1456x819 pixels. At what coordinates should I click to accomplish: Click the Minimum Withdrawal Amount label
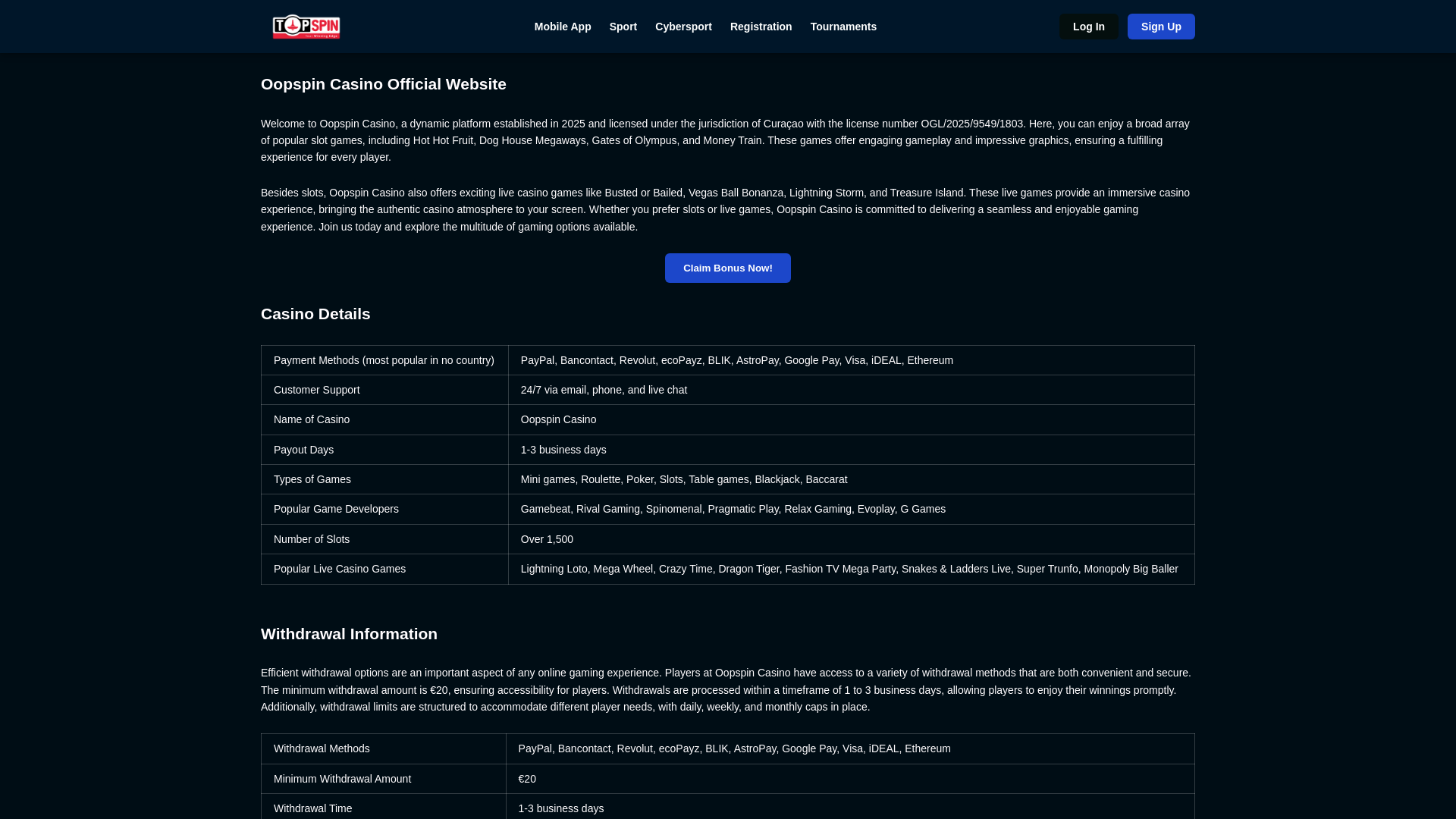[384, 779]
